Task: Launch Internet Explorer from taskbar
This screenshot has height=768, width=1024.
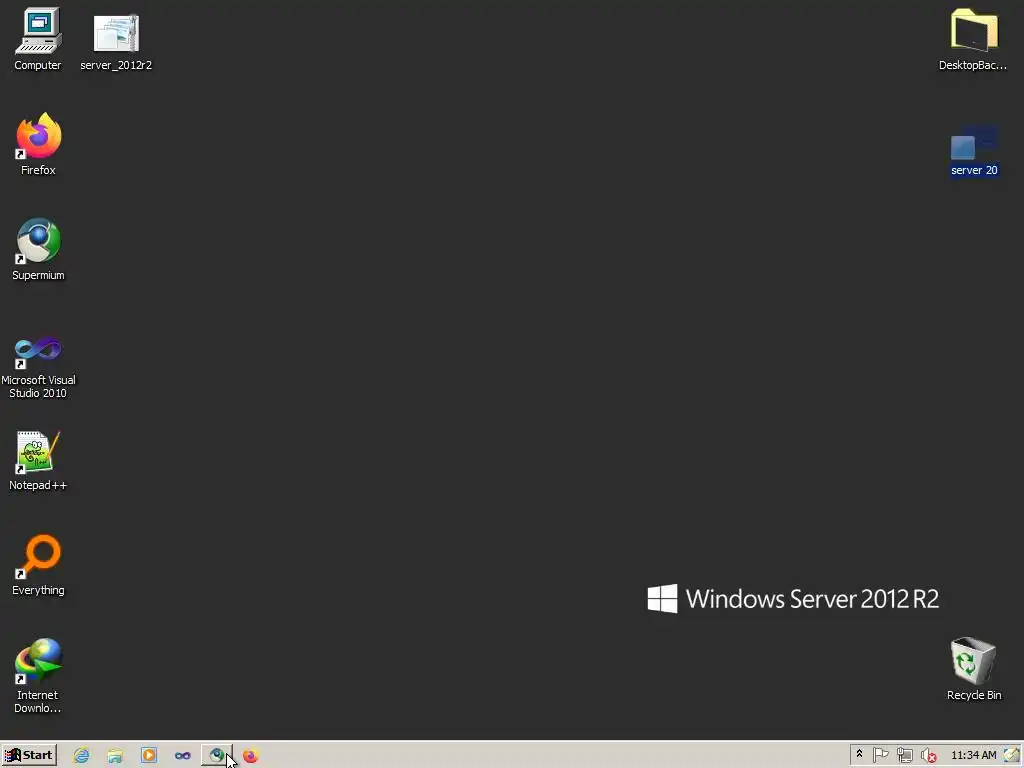Action: pyautogui.click(x=82, y=756)
